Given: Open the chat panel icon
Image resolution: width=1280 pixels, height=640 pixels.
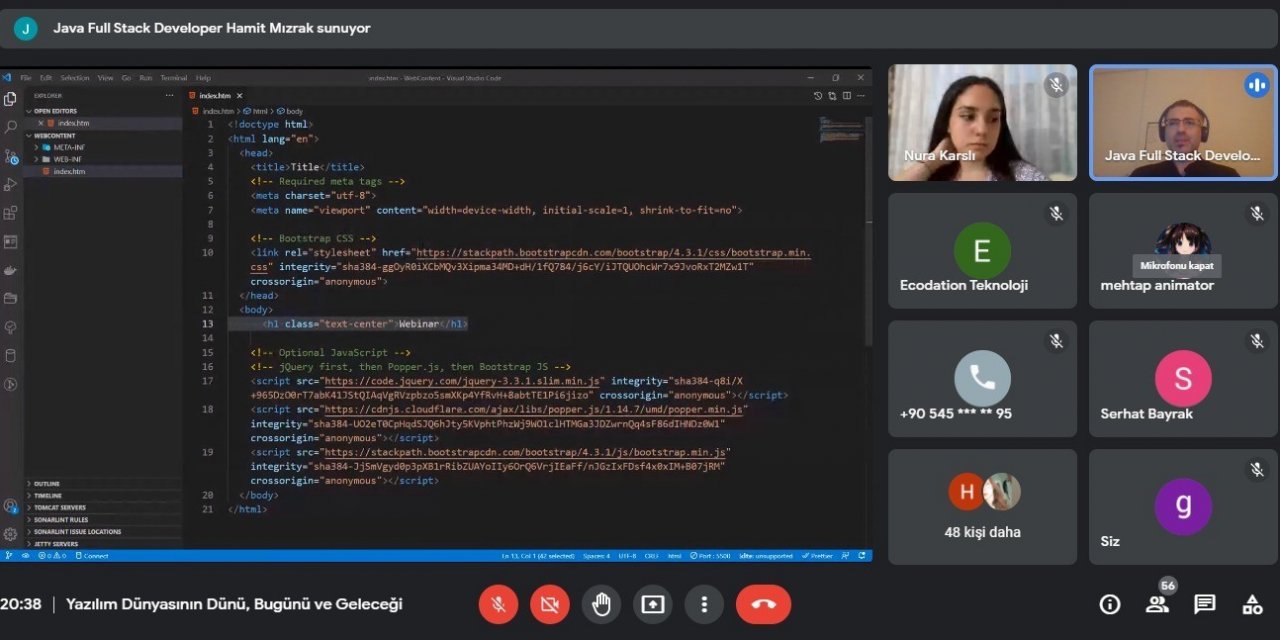Looking at the screenshot, I should point(1205,604).
